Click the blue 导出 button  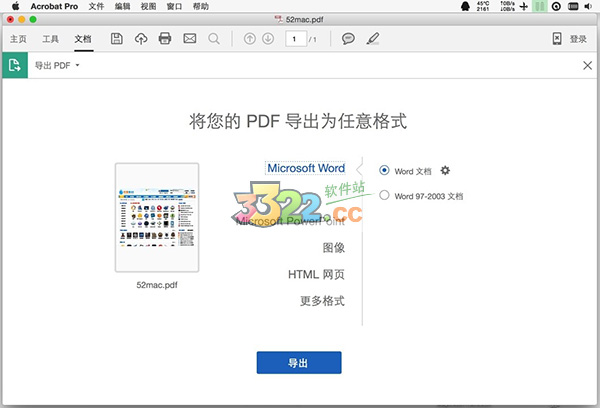click(x=299, y=362)
